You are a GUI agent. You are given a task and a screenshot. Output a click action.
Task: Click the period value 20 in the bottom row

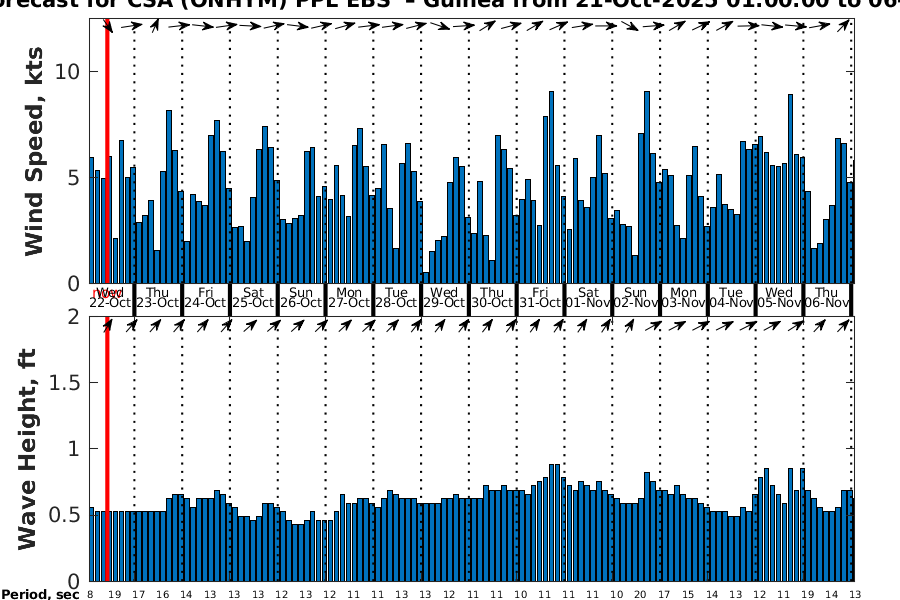pyautogui.click(x=639, y=594)
